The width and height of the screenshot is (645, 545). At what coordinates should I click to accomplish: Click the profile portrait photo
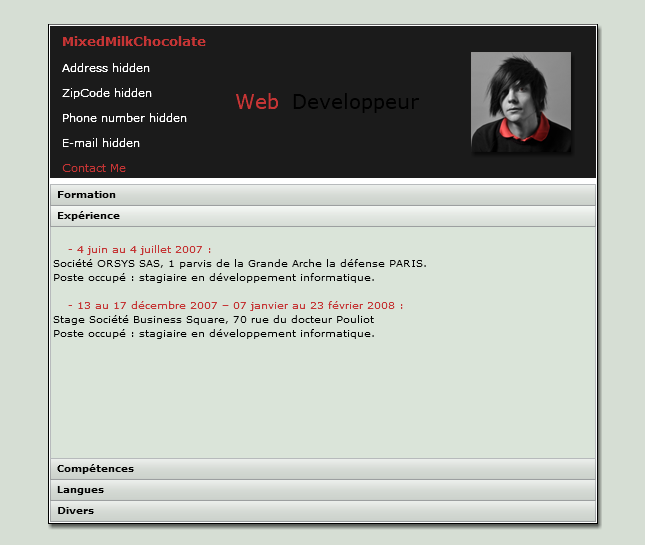coord(521,102)
